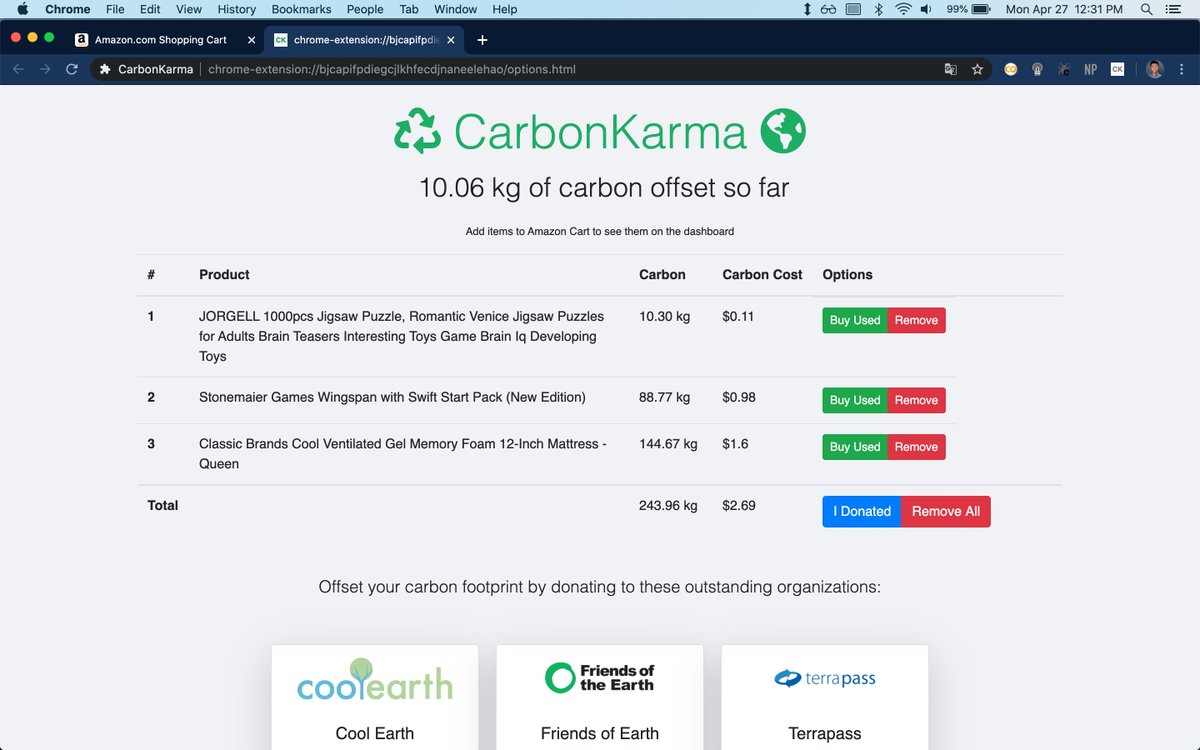Open Spotlight search in menu bar
The image size is (1200, 750).
pos(1147,9)
